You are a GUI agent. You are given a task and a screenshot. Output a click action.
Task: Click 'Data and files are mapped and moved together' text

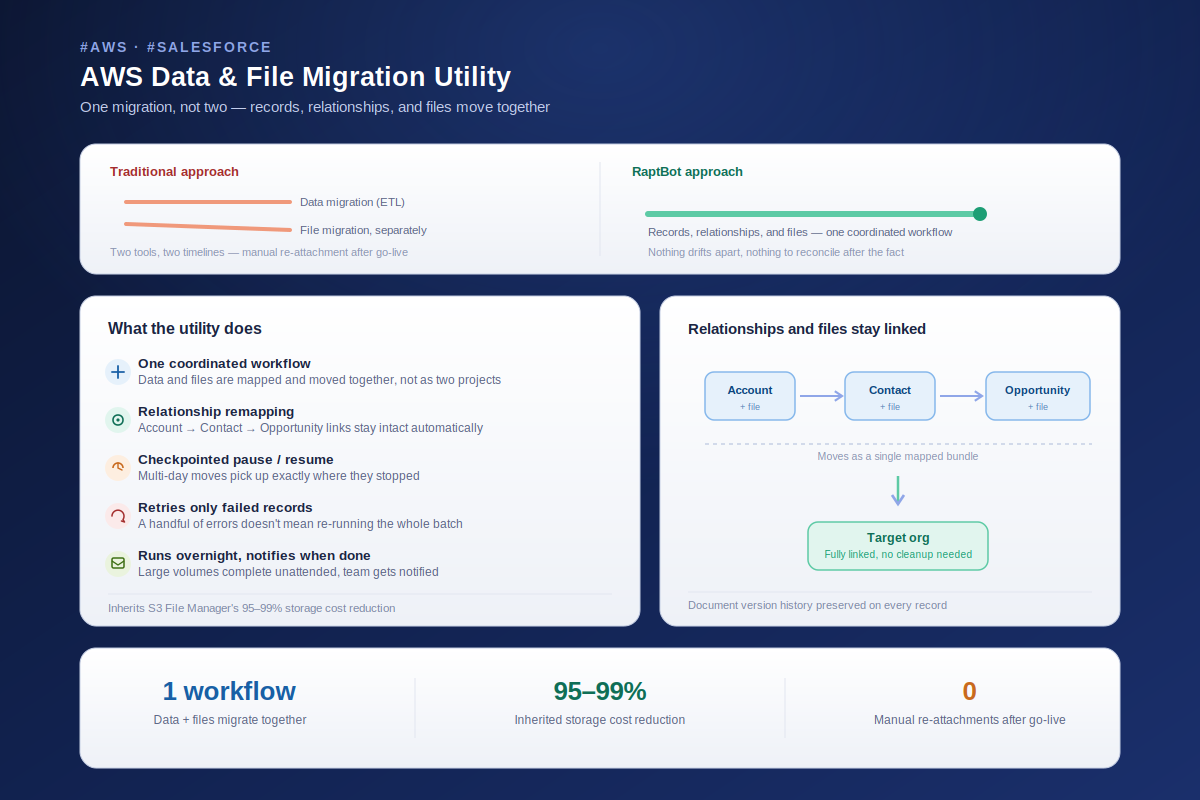319,380
